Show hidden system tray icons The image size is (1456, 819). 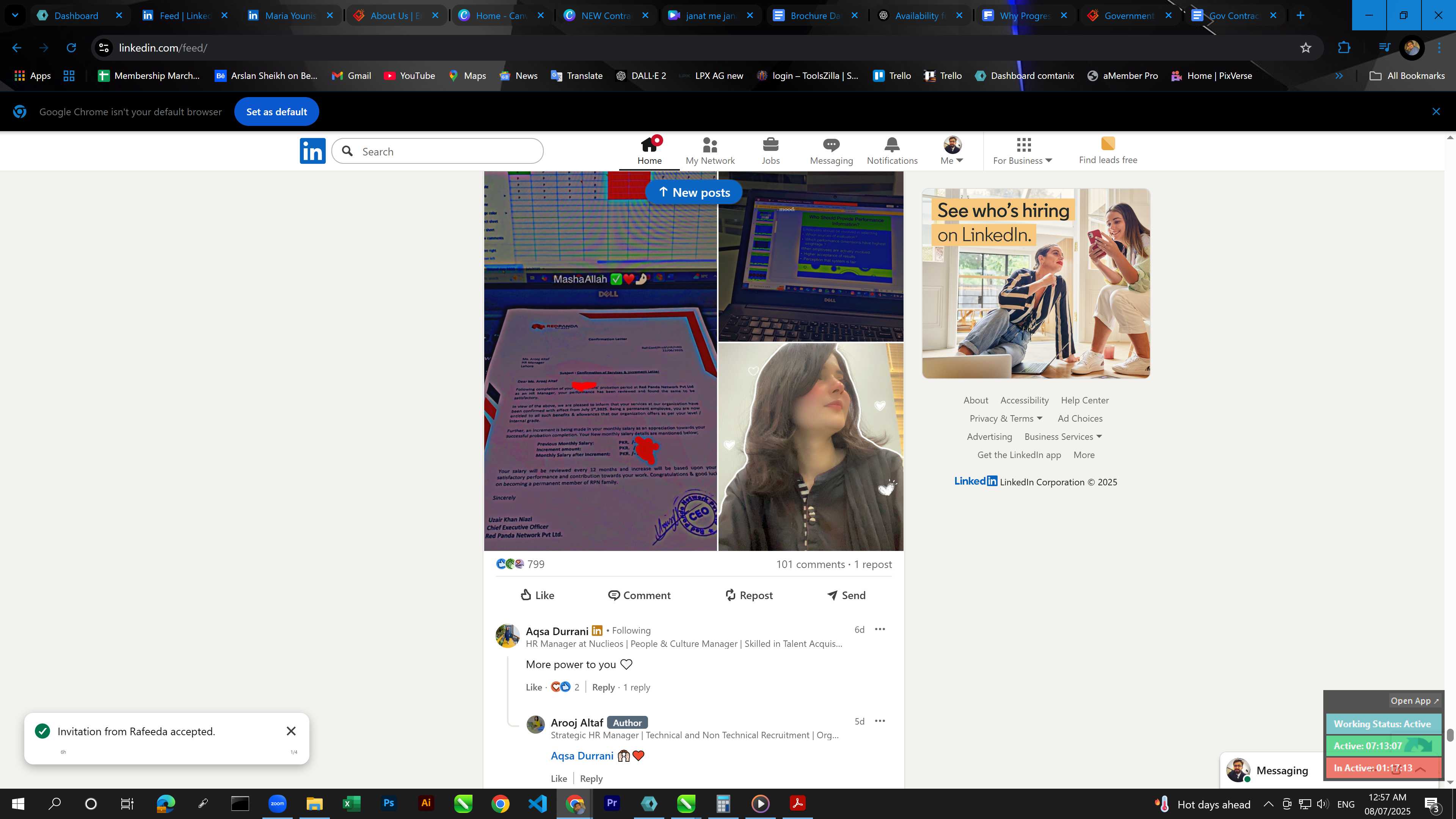pyautogui.click(x=1268, y=804)
